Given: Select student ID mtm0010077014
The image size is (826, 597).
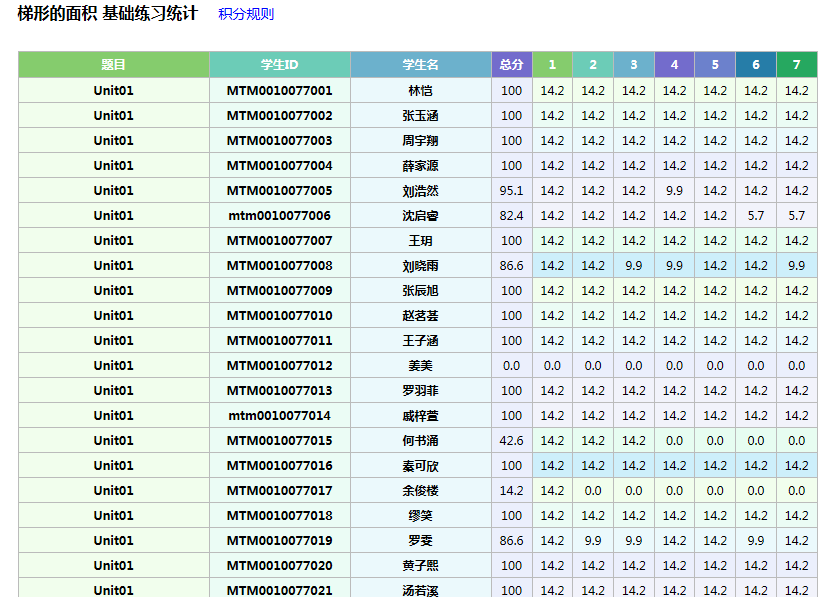Looking at the screenshot, I should click(280, 416).
